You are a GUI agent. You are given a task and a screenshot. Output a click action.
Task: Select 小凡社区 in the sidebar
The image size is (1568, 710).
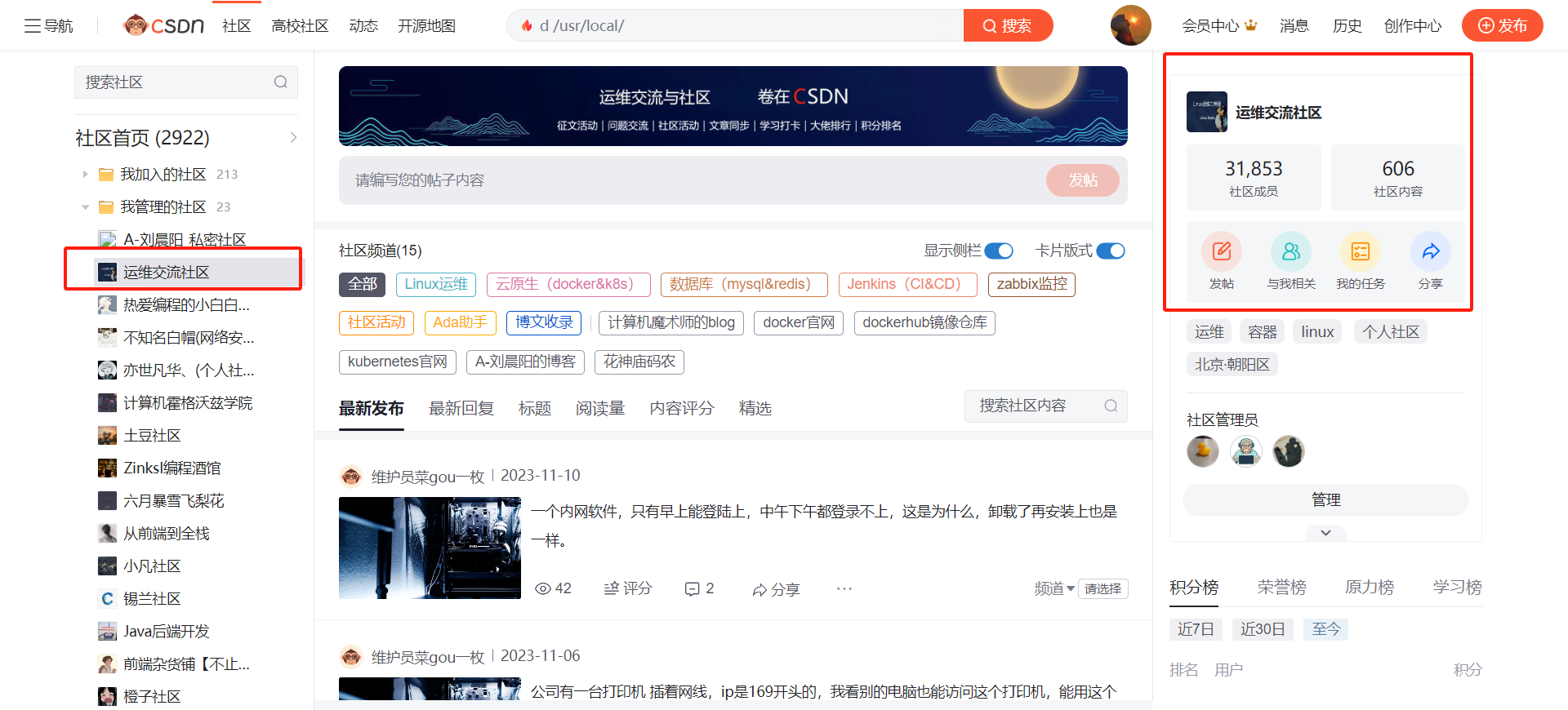(x=152, y=566)
